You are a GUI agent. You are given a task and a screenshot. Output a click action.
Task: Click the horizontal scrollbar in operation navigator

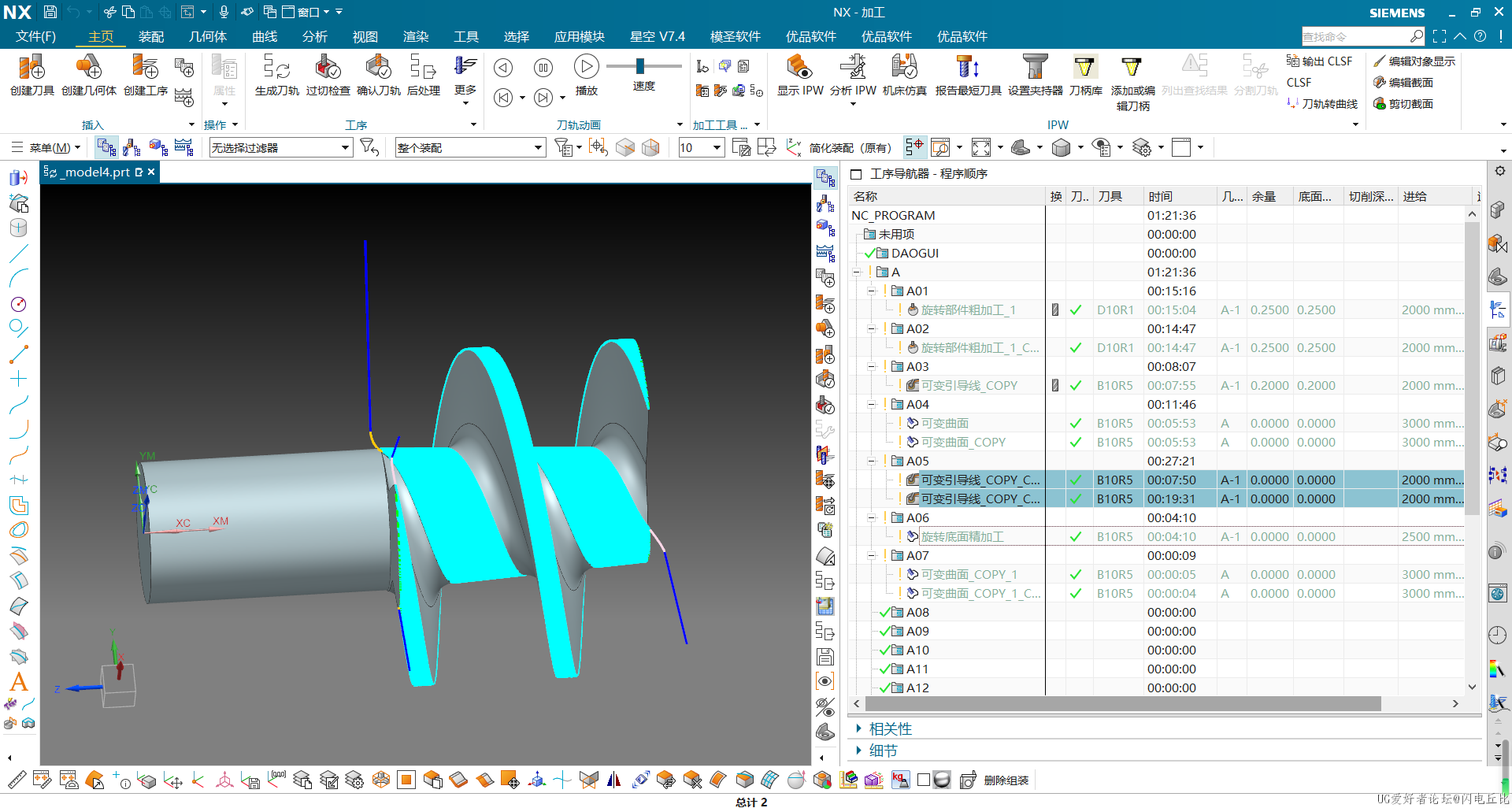point(1122,704)
